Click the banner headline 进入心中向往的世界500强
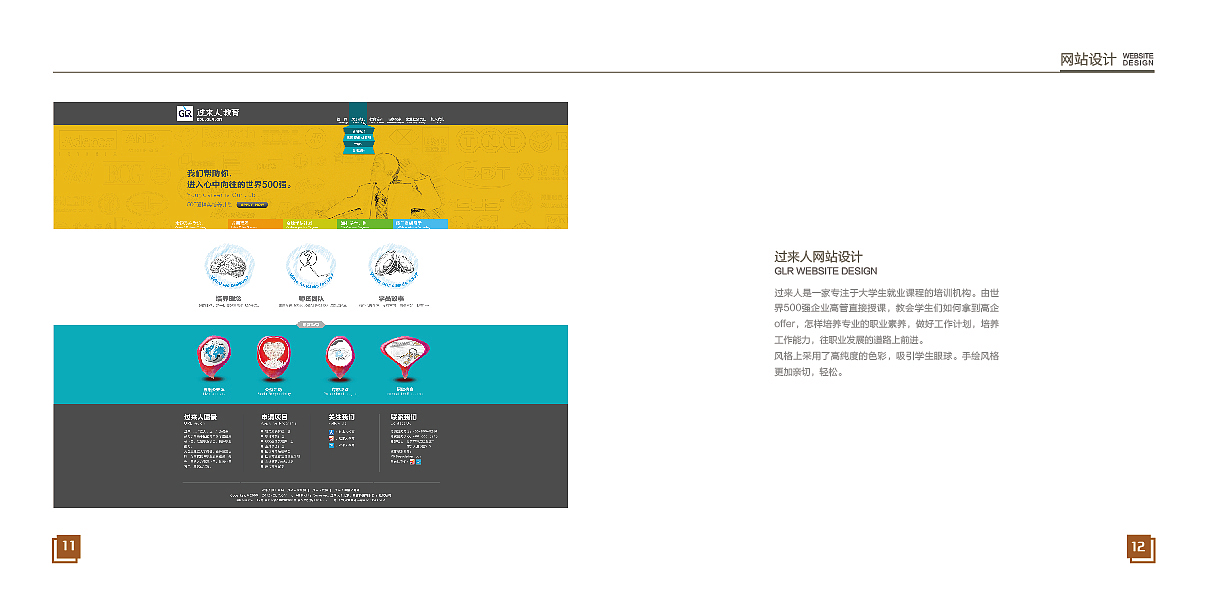 (238, 185)
